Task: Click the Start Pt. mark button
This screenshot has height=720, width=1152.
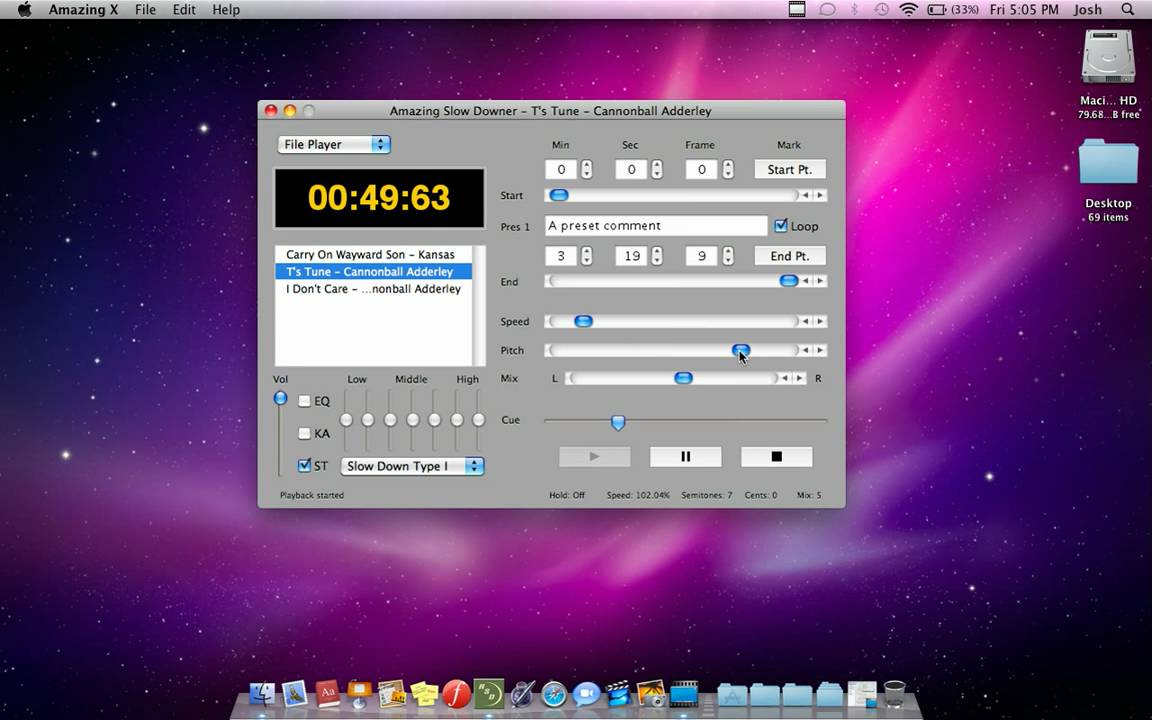Action: pos(790,170)
